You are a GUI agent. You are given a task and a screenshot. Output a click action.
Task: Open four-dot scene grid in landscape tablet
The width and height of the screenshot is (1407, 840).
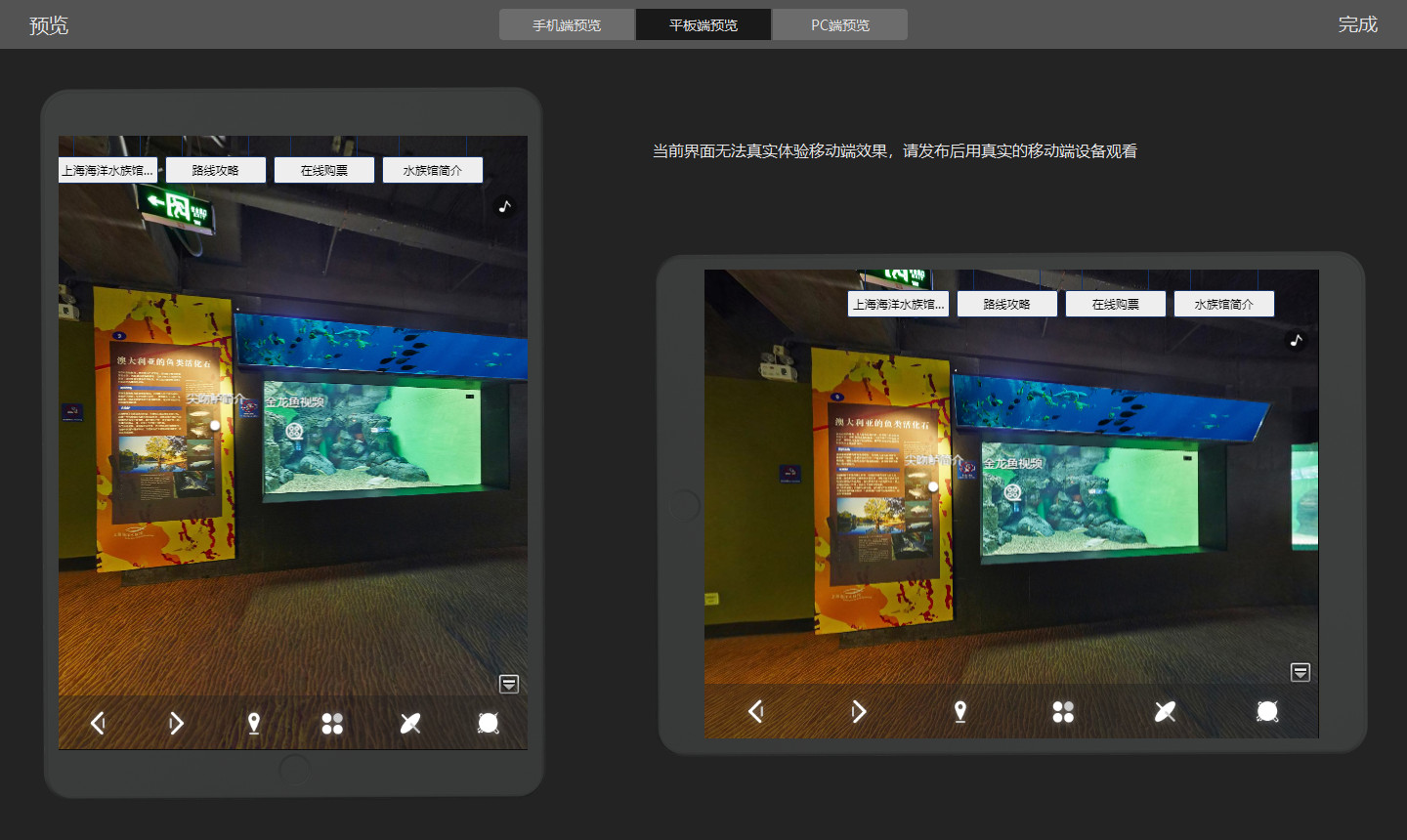(1063, 711)
